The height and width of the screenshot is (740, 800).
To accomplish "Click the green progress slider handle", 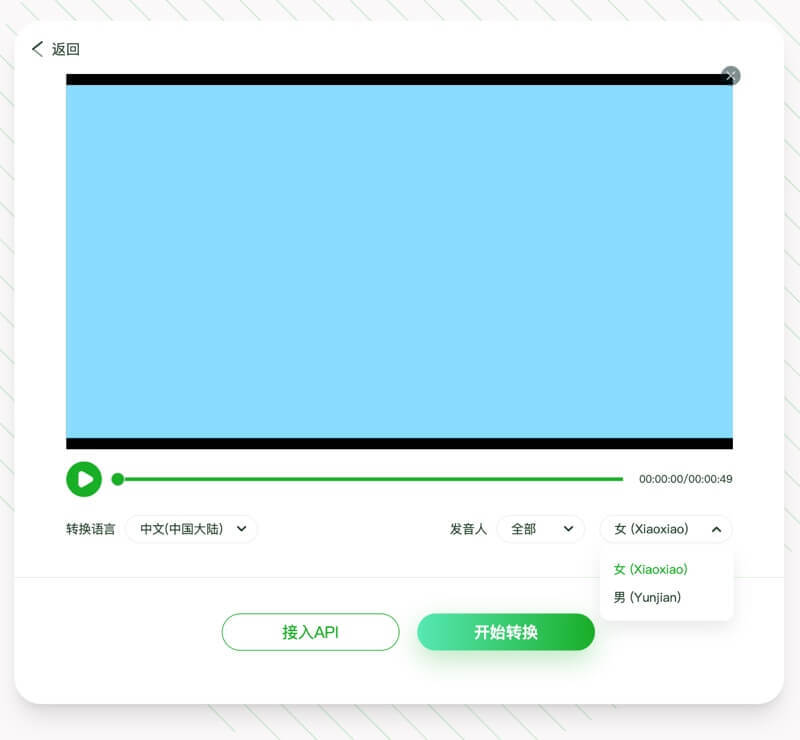I will click(x=118, y=479).
